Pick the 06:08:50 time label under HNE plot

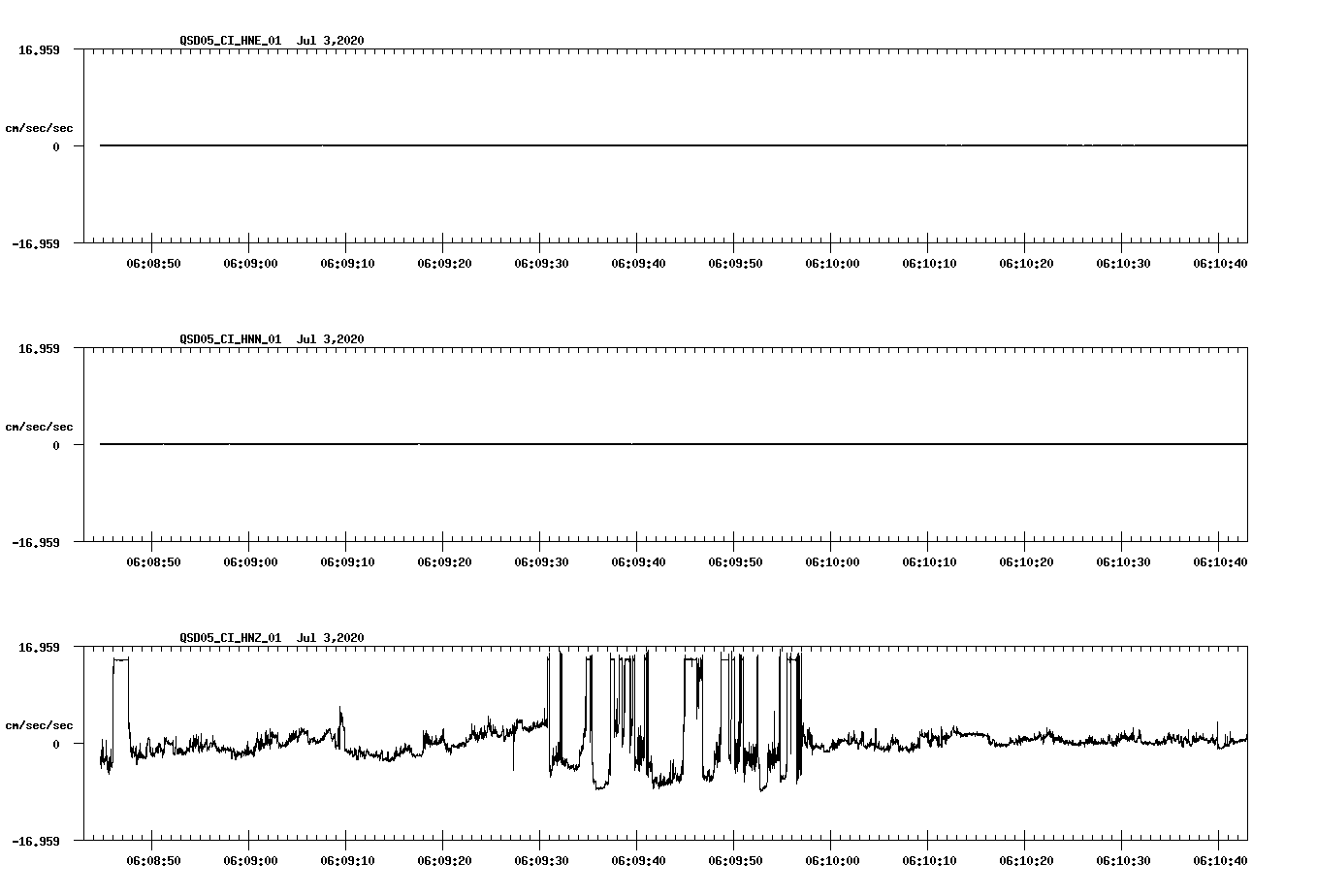(x=153, y=264)
